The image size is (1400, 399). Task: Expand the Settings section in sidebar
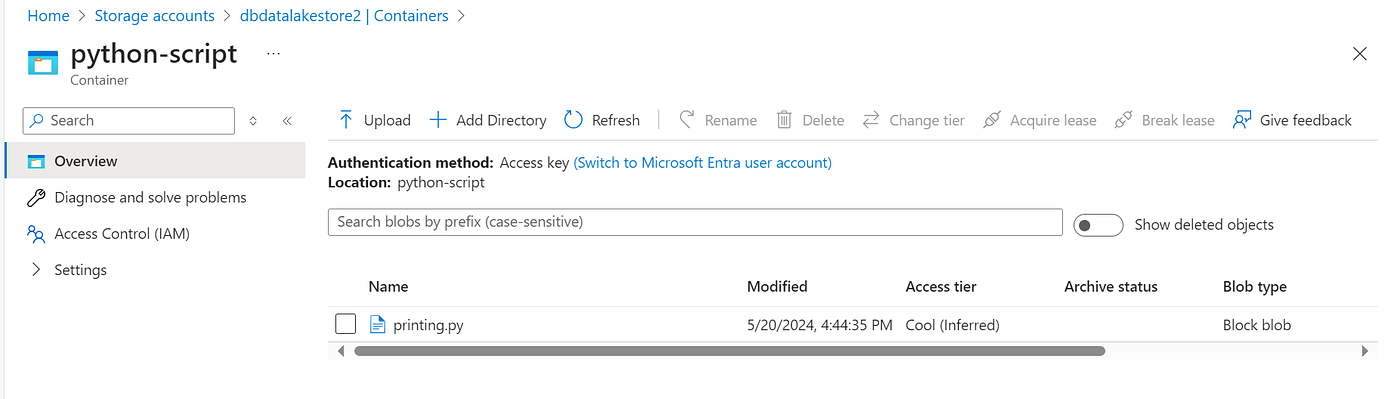[37, 270]
